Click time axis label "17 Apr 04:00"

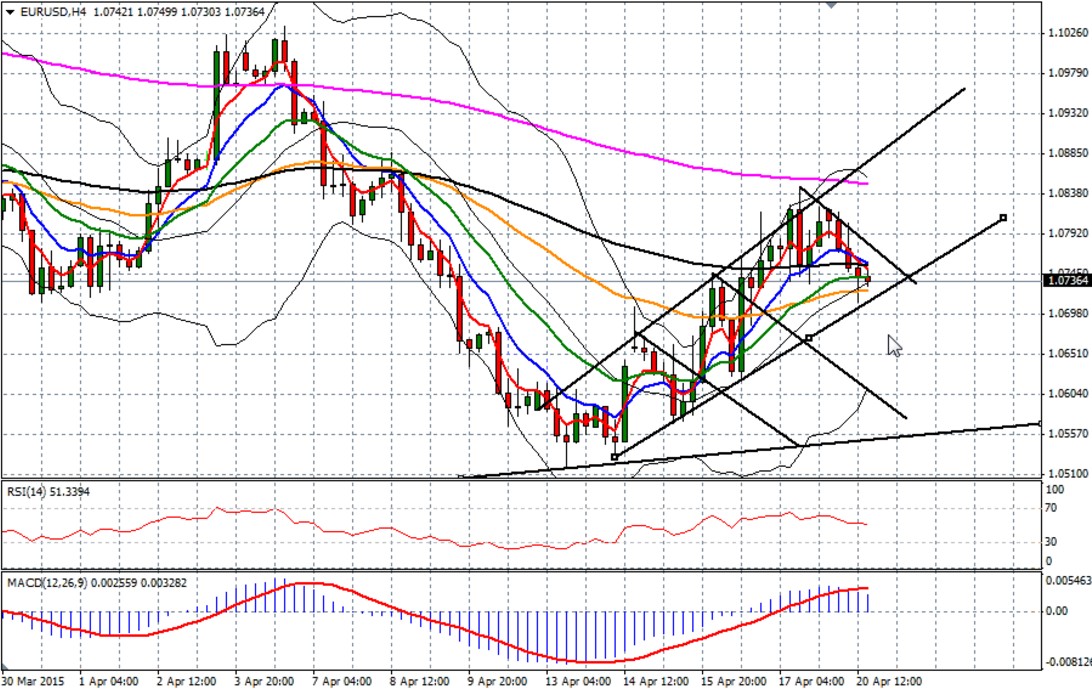811,681
